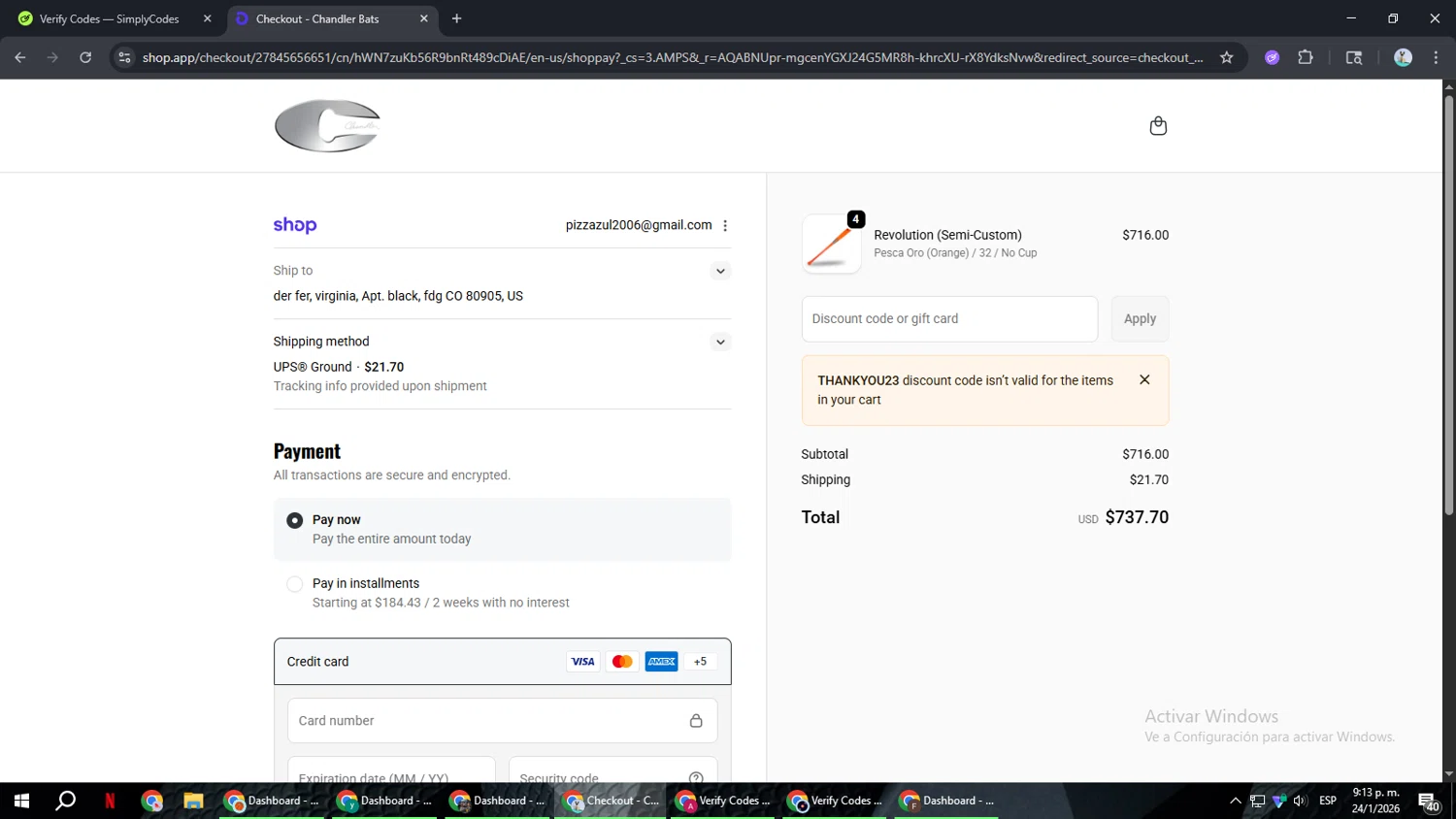Screen dimensions: 1456x819
Task: Reload the checkout page
Action: tap(85, 57)
